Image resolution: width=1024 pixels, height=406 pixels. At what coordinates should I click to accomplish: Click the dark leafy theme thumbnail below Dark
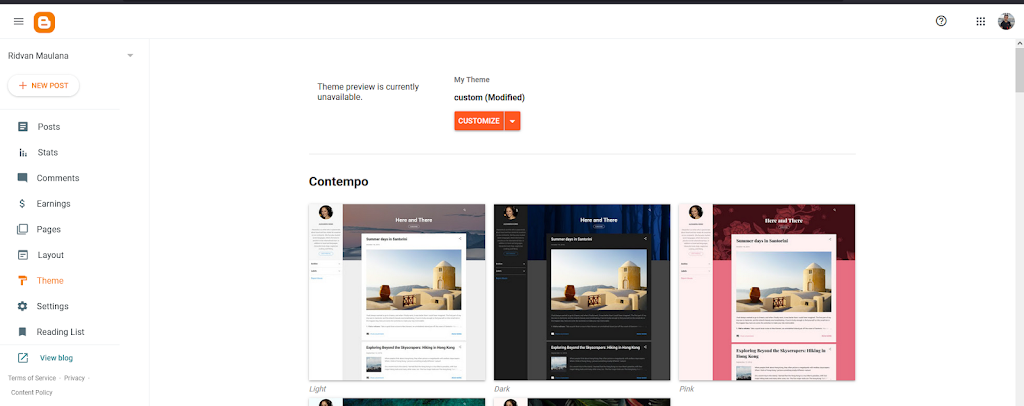pyautogui.click(x=582, y=402)
